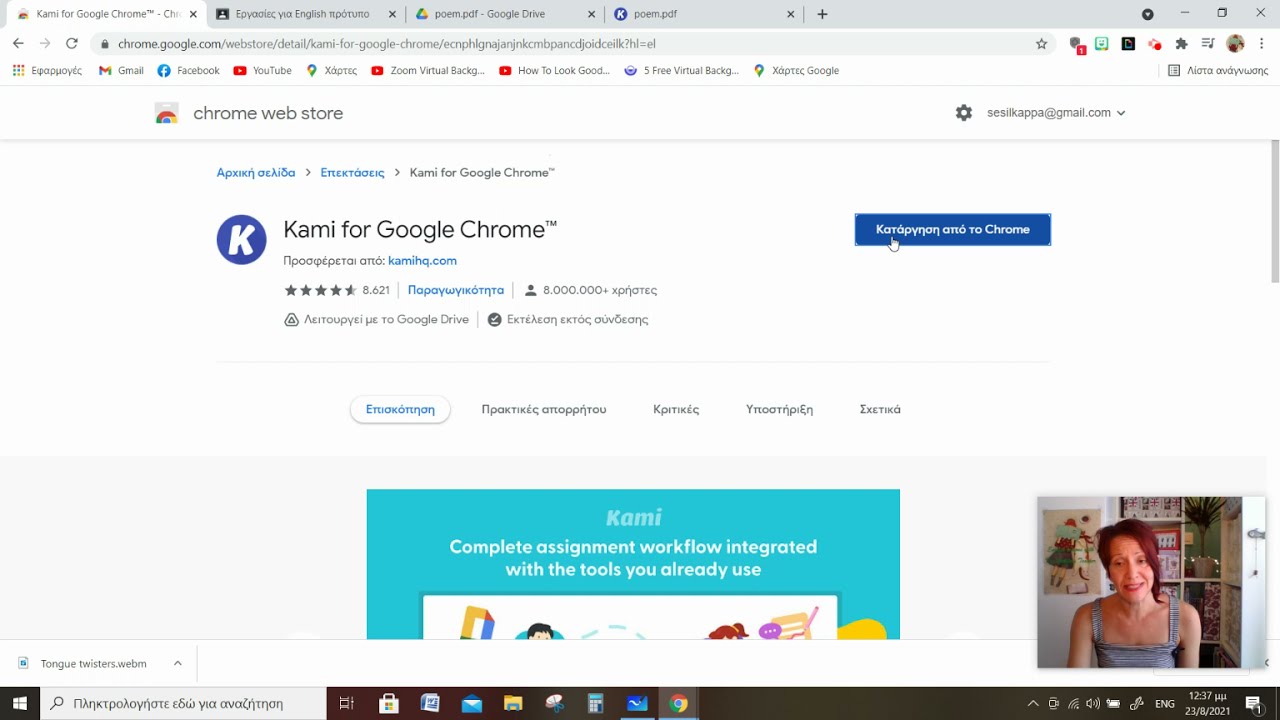Image resolution: width=1280 pixels, height=720 pixels.
Task: Click the address bar URL field
Action: (570, 44)
